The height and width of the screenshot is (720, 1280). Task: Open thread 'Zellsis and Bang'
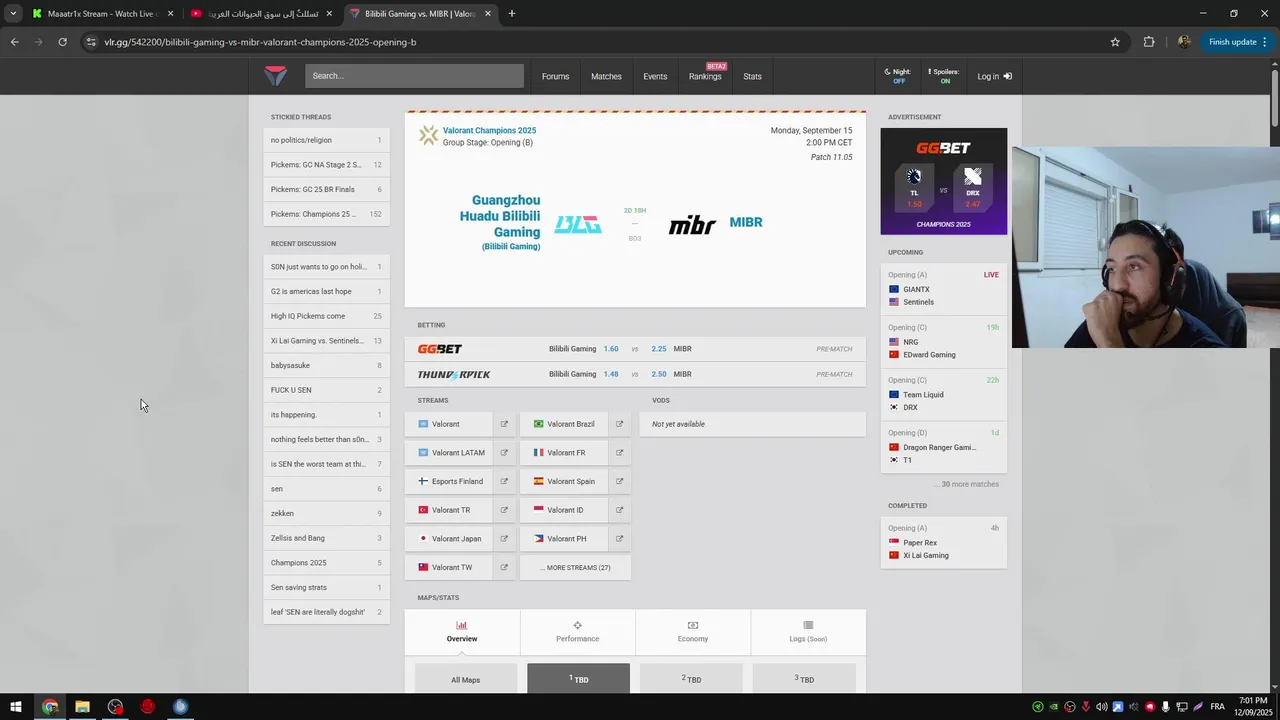pos(326,538)
